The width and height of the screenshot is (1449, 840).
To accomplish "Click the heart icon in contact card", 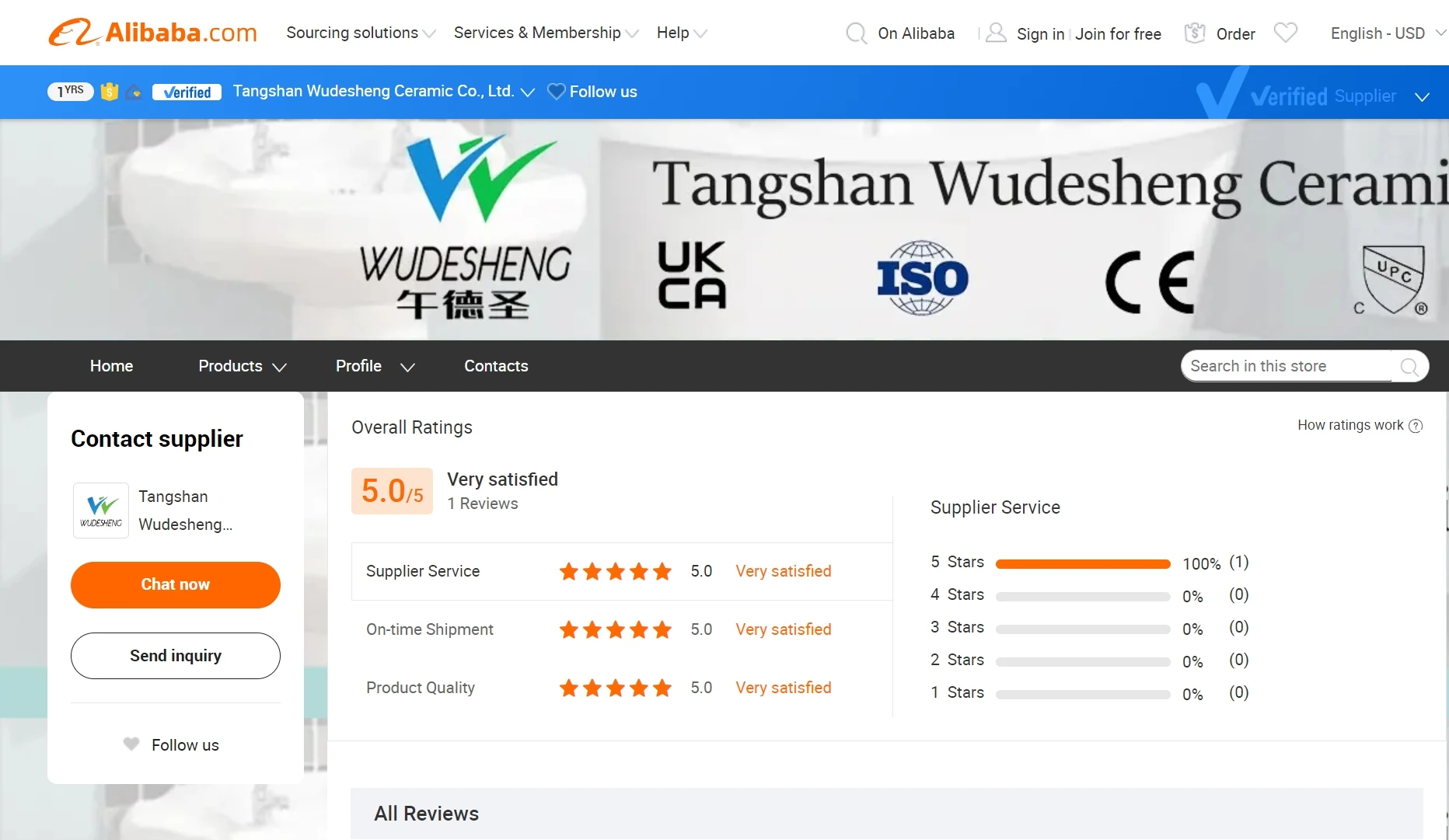I will (x=131, y=744).
